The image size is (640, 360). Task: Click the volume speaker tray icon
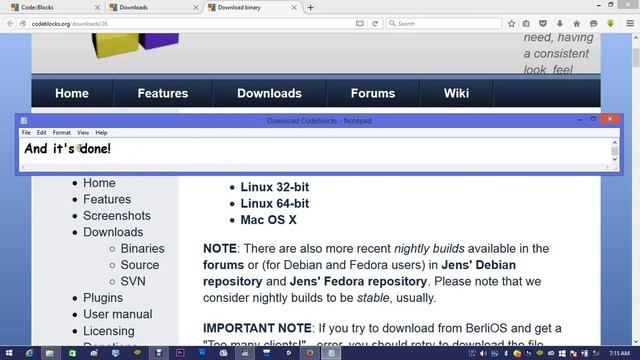[483, 353]
